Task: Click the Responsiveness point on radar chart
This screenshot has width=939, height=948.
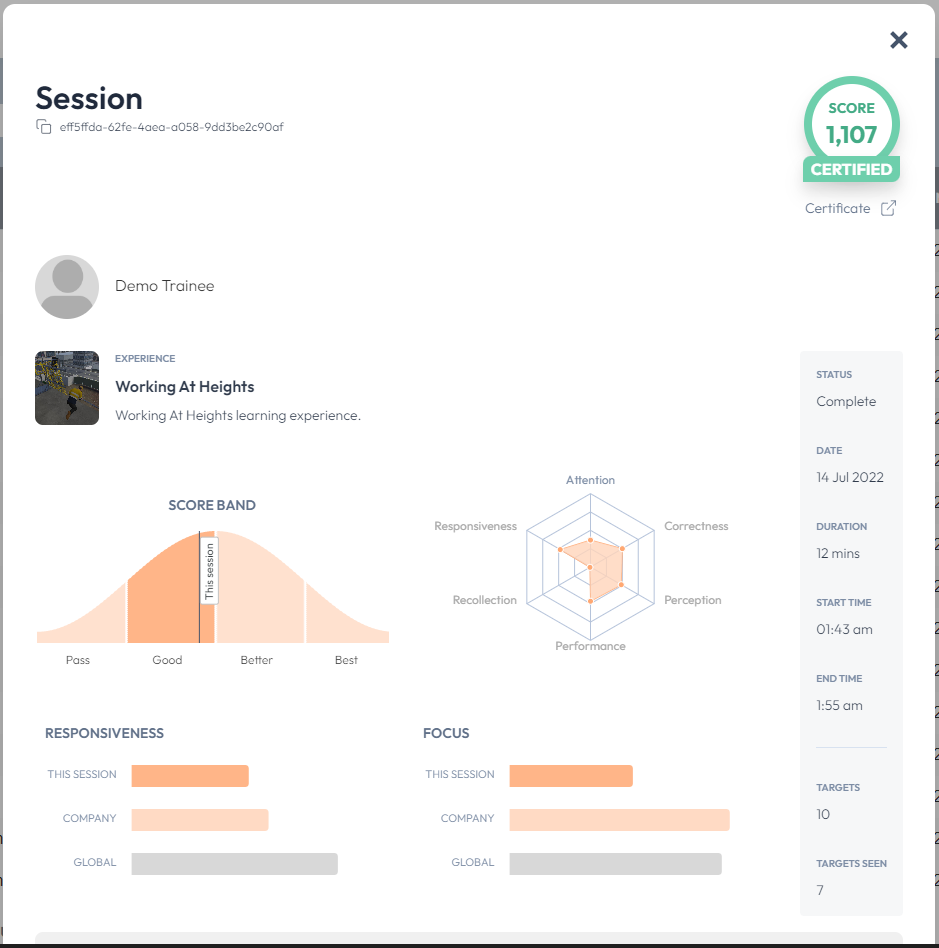Action: pos(560,550)
